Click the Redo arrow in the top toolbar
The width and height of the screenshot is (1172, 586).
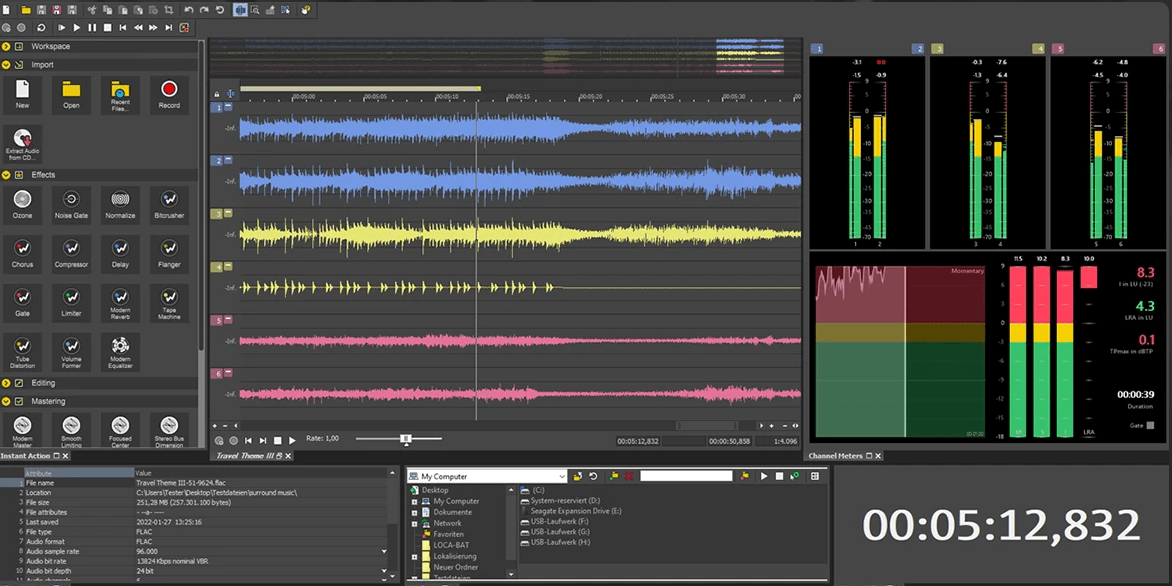(x=204, y=10)
